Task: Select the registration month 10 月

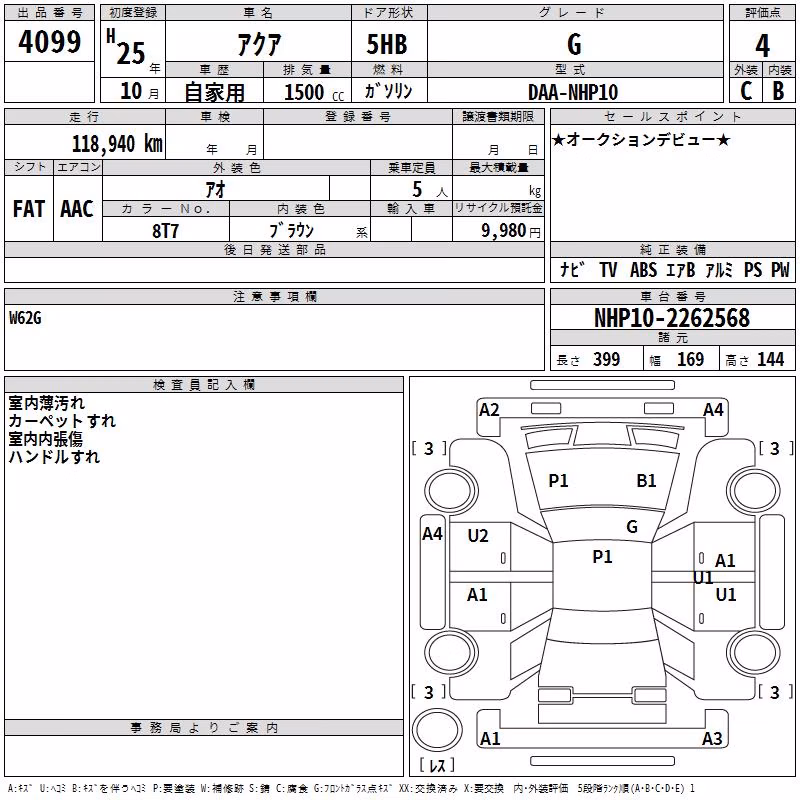Action: [139, 91]
